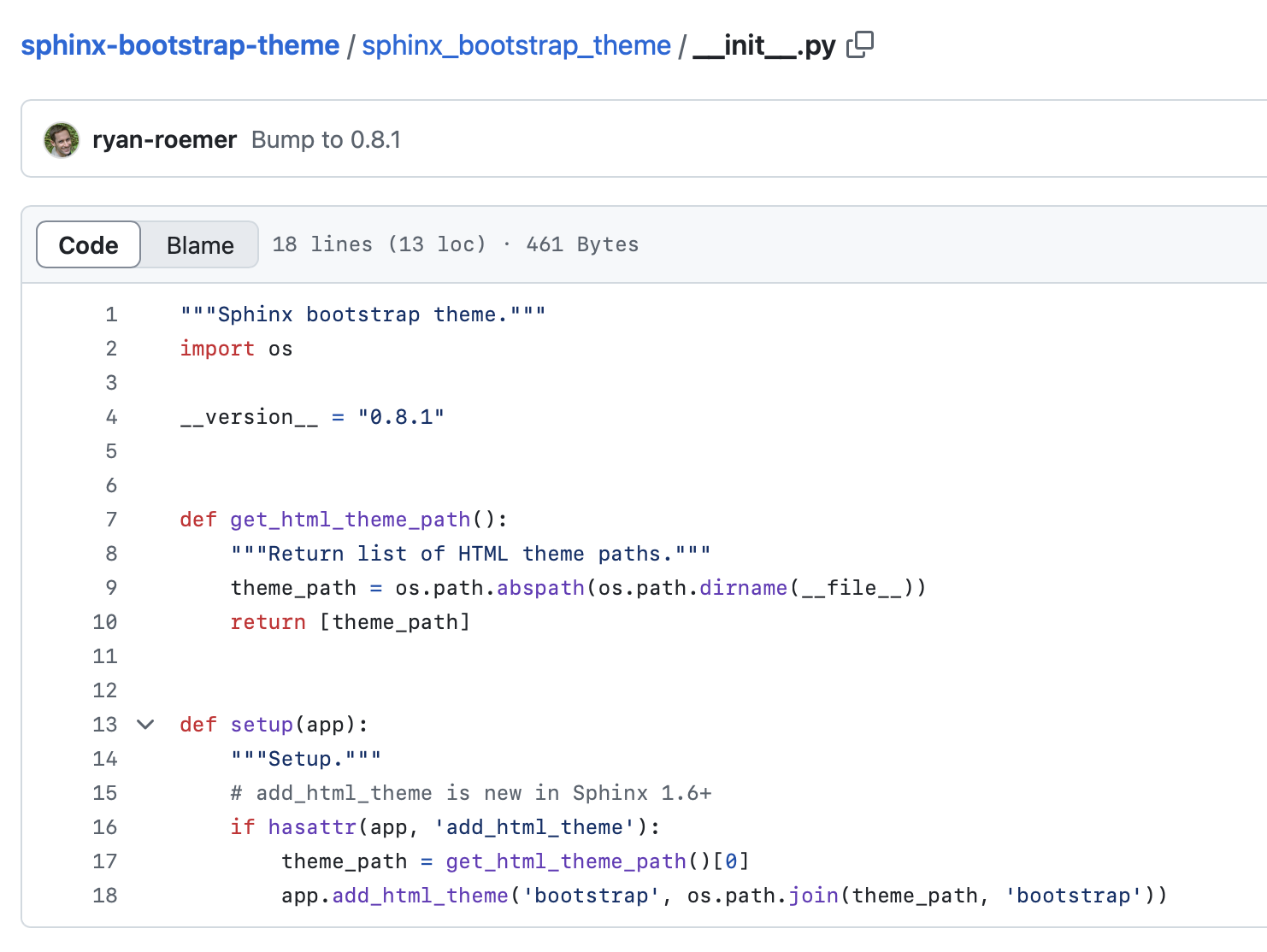Click the 'return' keyword on line 10
The image size is (1267, 952).
268,622
